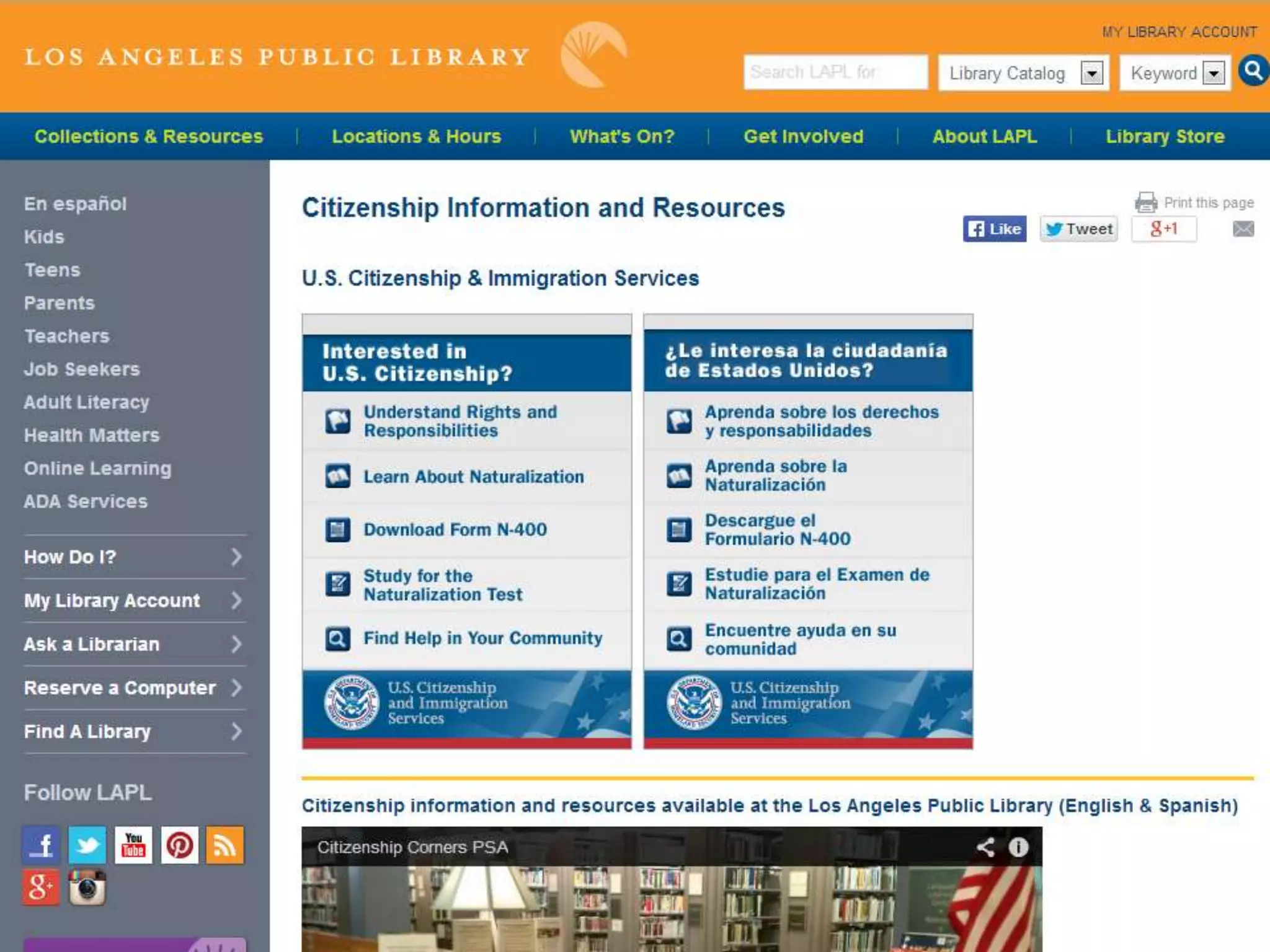Open the Instagram icon in sidebar
Viewport: 1270px width, 952px height.
click(x=87, y=888)
